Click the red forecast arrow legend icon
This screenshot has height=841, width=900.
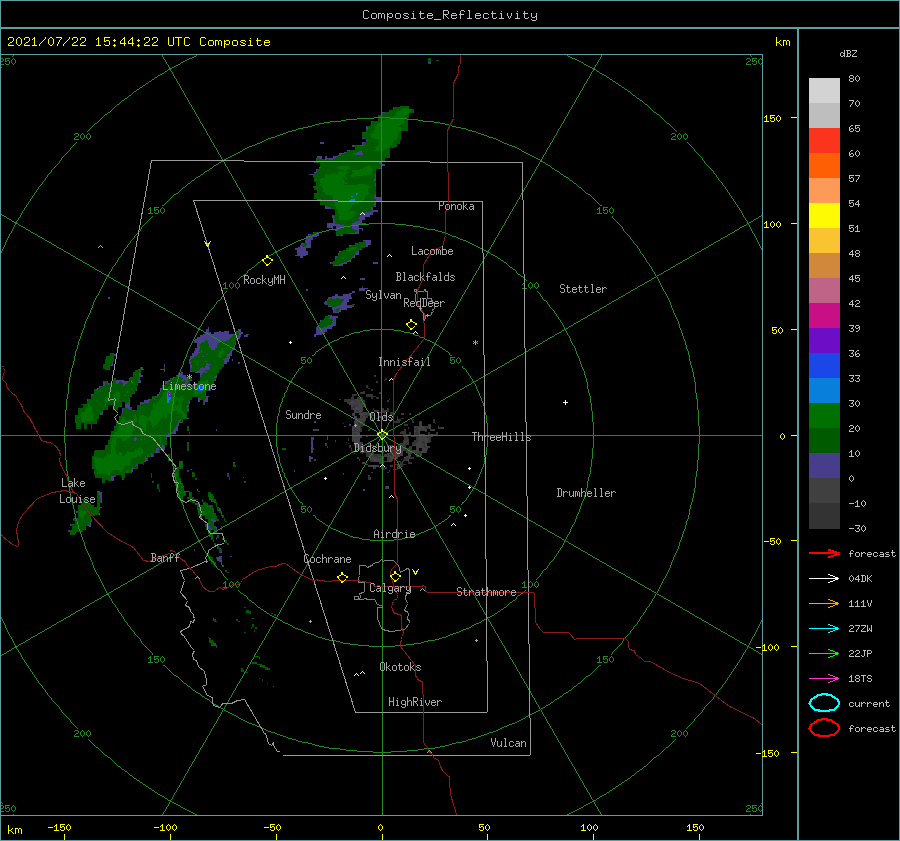[x=824, y=553]
